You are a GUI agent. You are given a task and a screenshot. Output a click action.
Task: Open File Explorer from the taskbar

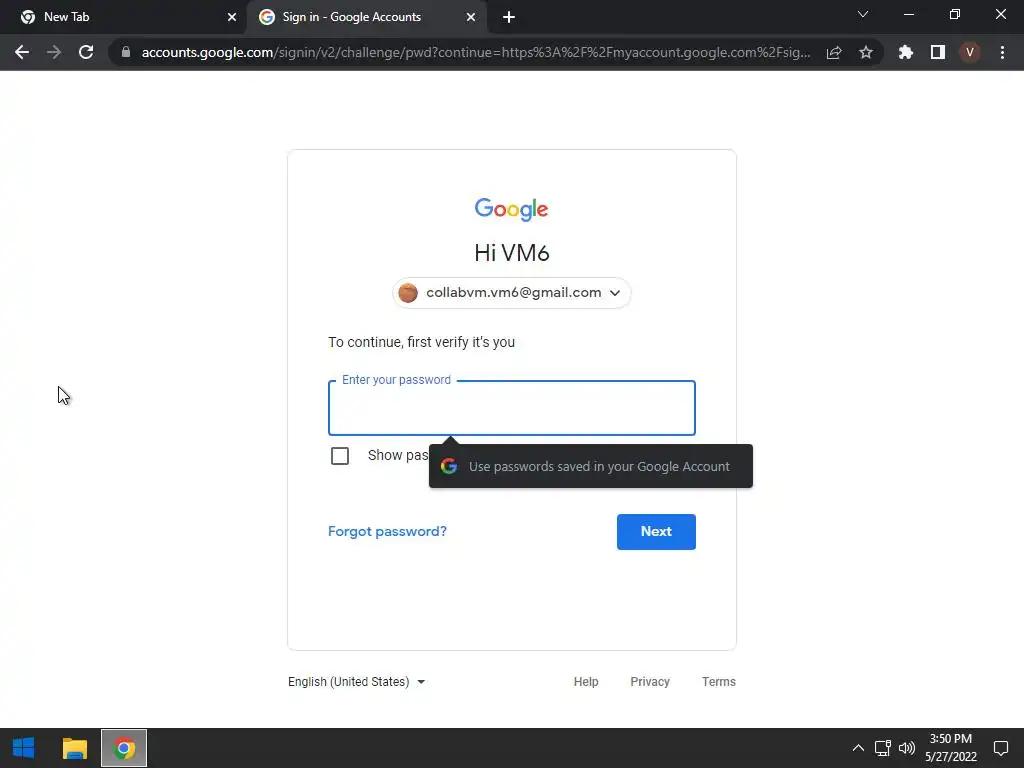74,748
